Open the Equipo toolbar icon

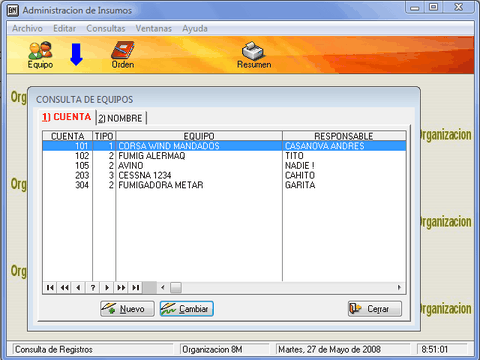40,55
